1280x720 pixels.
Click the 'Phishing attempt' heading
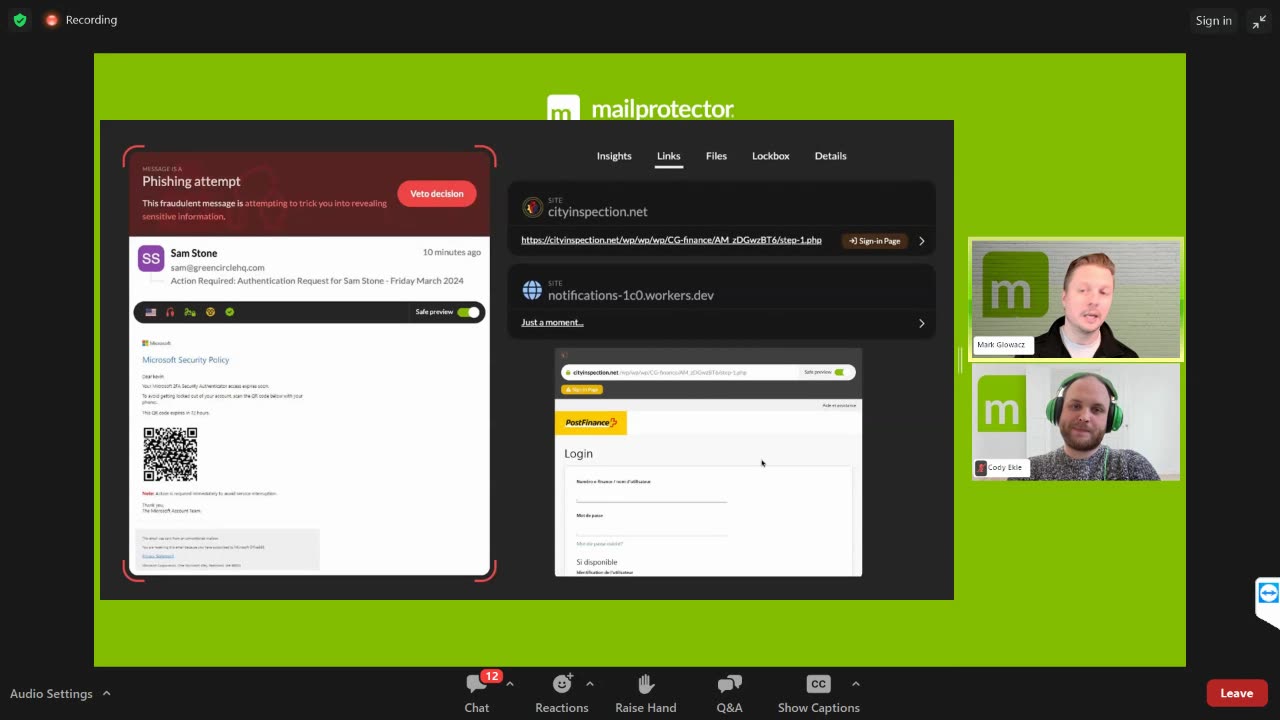click(191, 181)
